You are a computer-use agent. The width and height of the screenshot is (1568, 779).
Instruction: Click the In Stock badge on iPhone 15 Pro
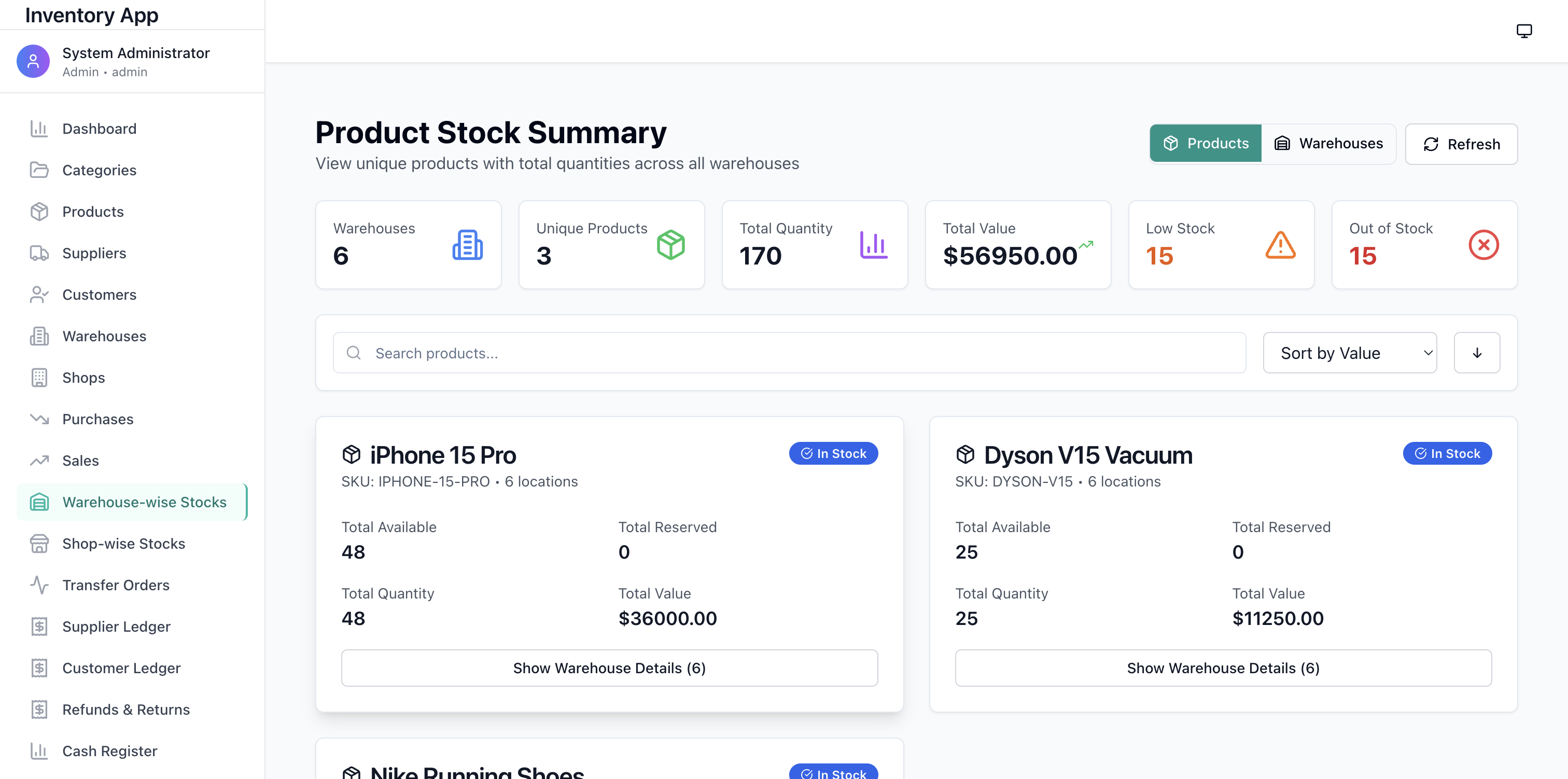click(x=833, y=453)
